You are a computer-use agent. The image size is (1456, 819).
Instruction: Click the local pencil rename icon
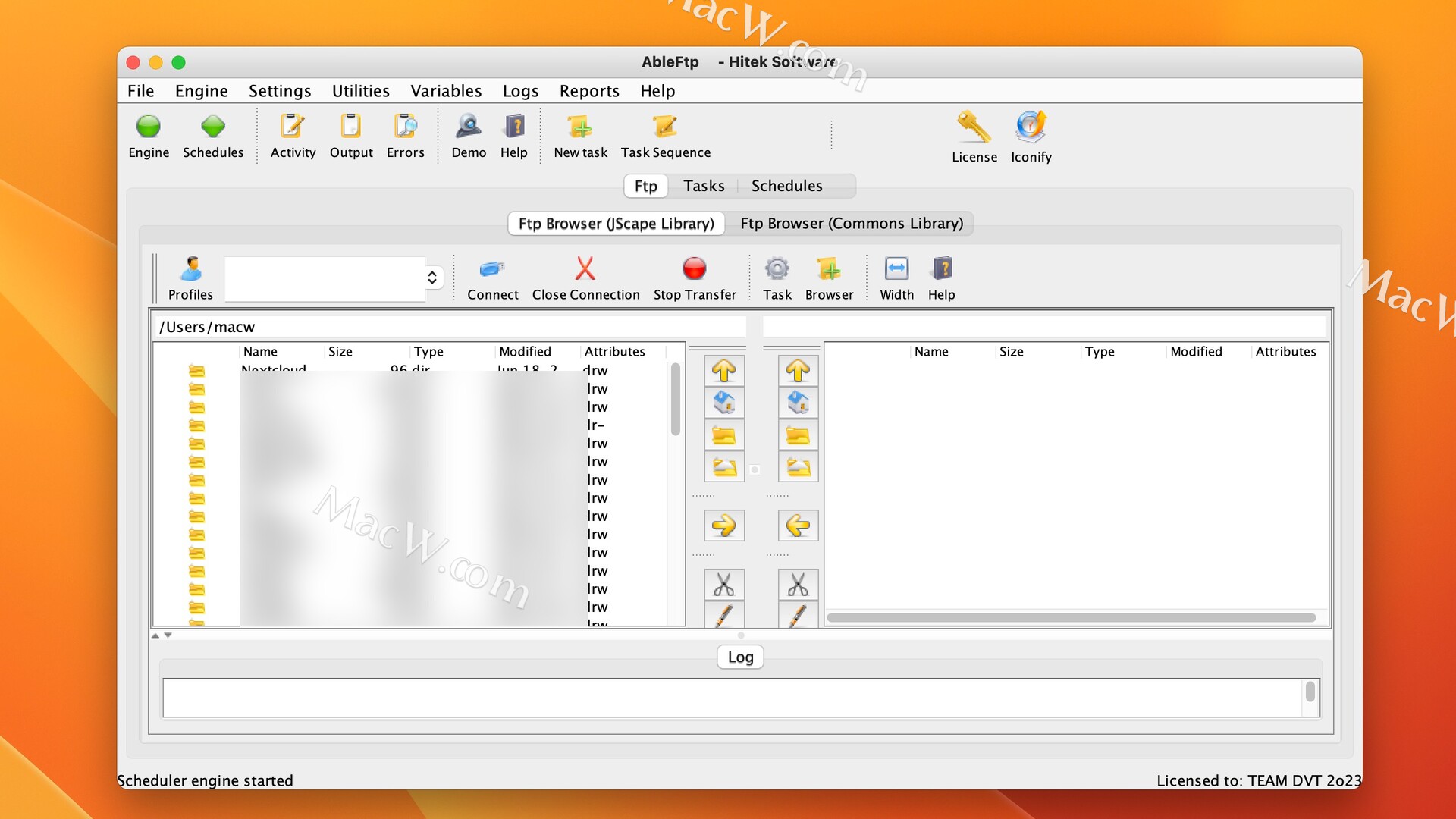724,615
